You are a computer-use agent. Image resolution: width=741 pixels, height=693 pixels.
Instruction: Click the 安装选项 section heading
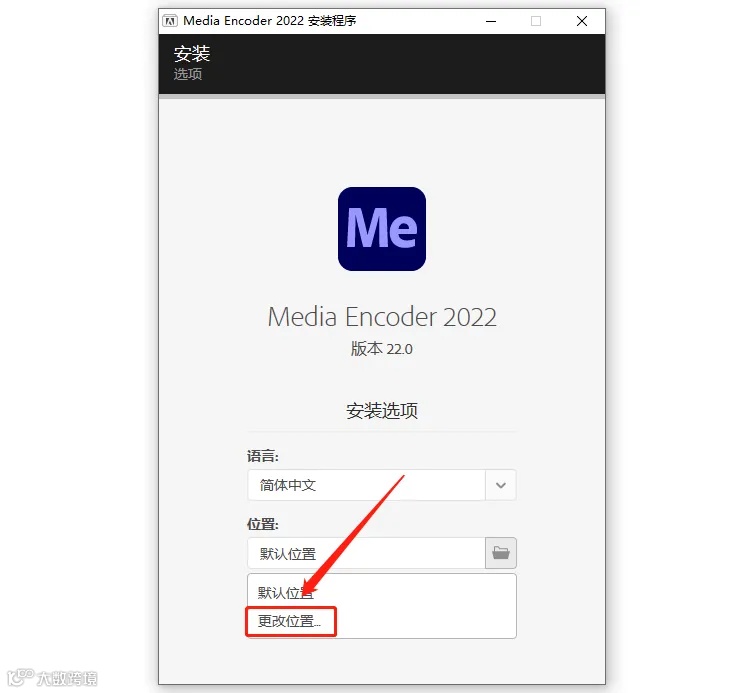tap(382, 410)
